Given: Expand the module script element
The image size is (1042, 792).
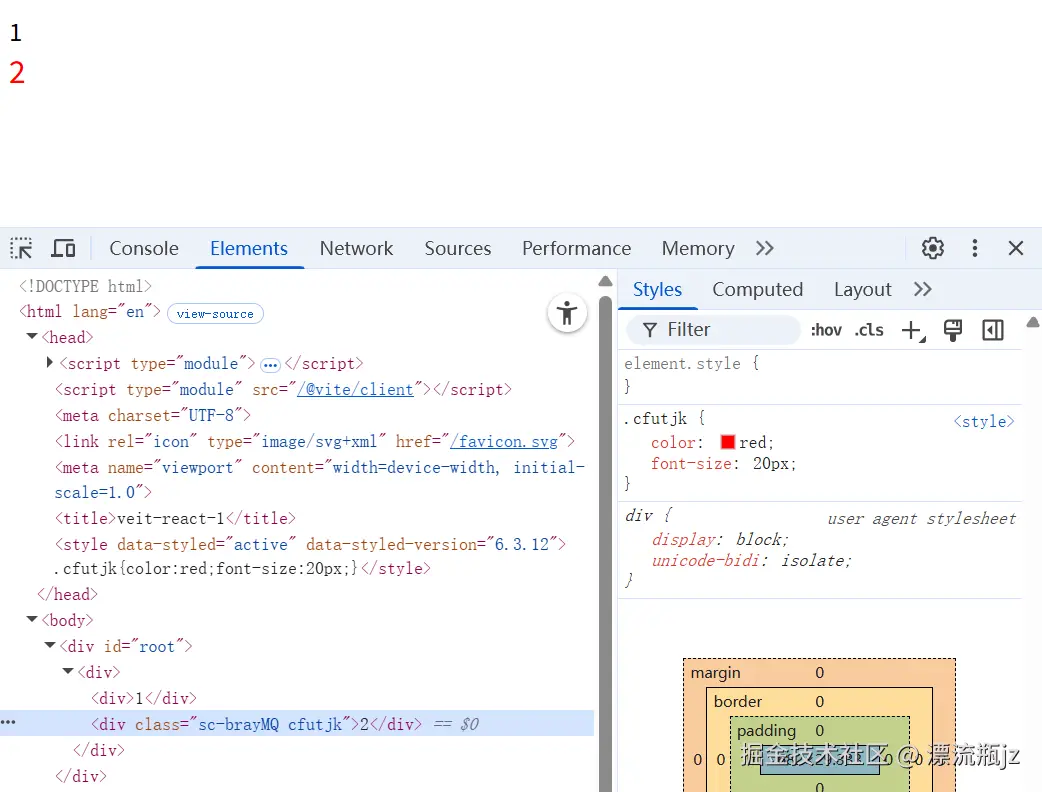Looking at the screenshot, I should tap(48, 363).
